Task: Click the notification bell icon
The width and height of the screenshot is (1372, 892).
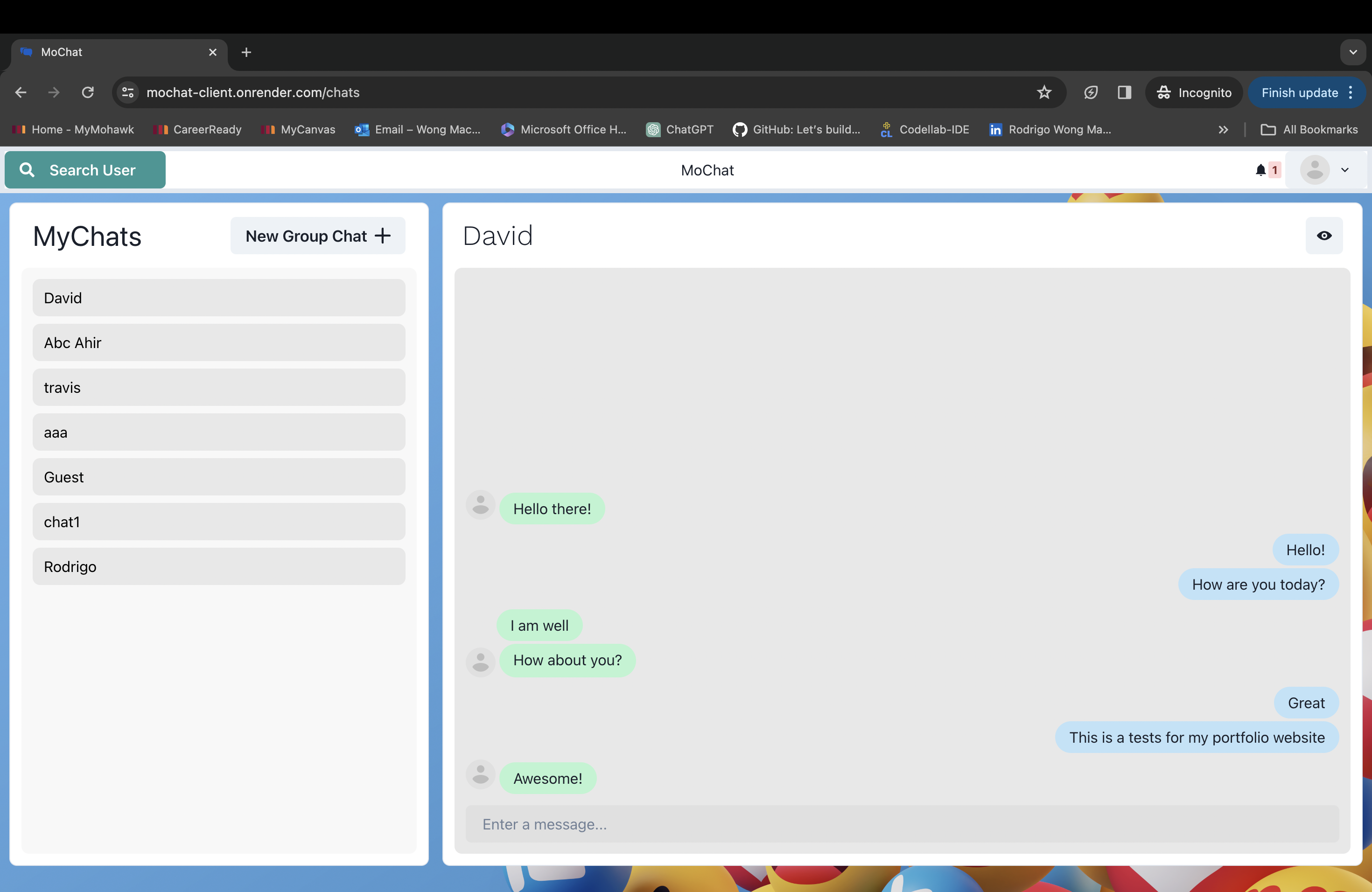Action: click(1260, 170)
